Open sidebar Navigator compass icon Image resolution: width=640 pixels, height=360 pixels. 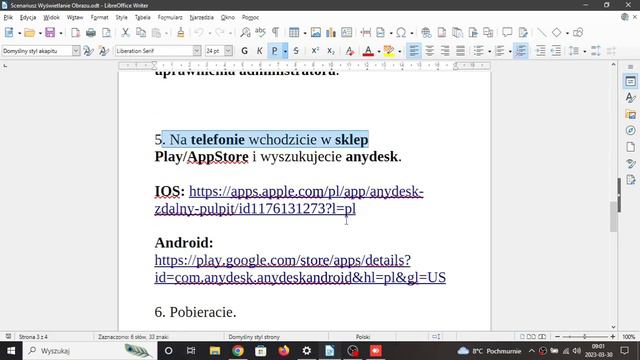point(631,131)
